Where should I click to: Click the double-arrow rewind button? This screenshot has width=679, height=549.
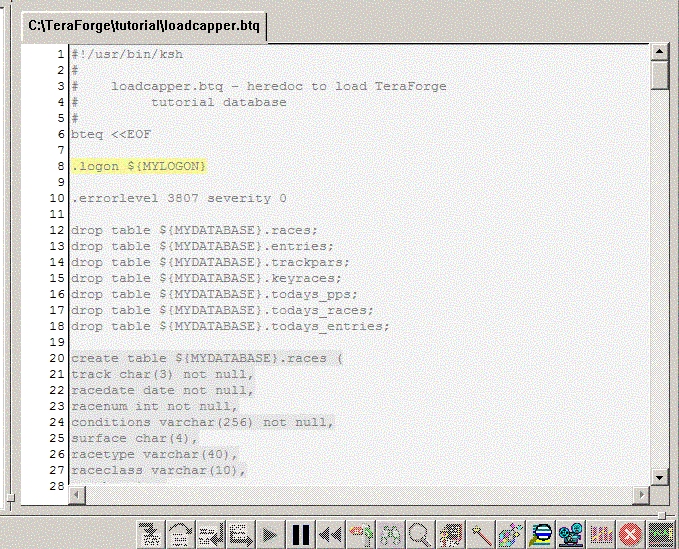click(x=330, y=535)
